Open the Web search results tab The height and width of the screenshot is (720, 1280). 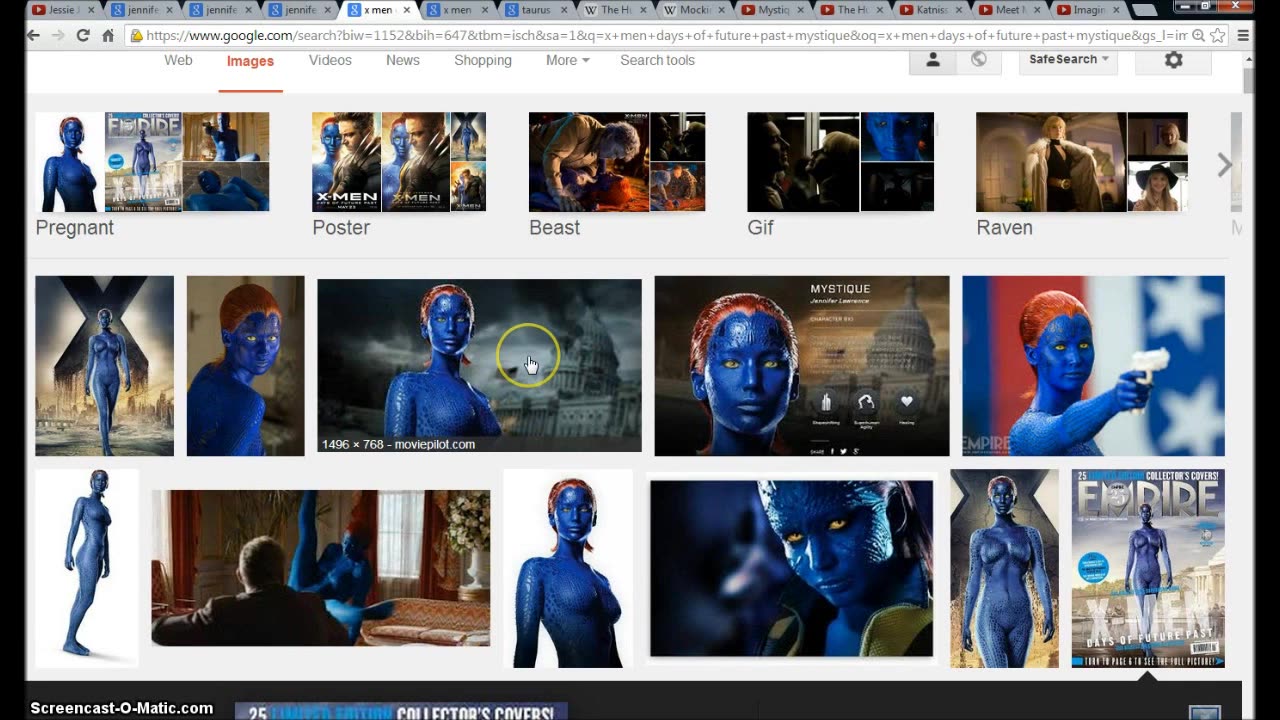point(178,60)
